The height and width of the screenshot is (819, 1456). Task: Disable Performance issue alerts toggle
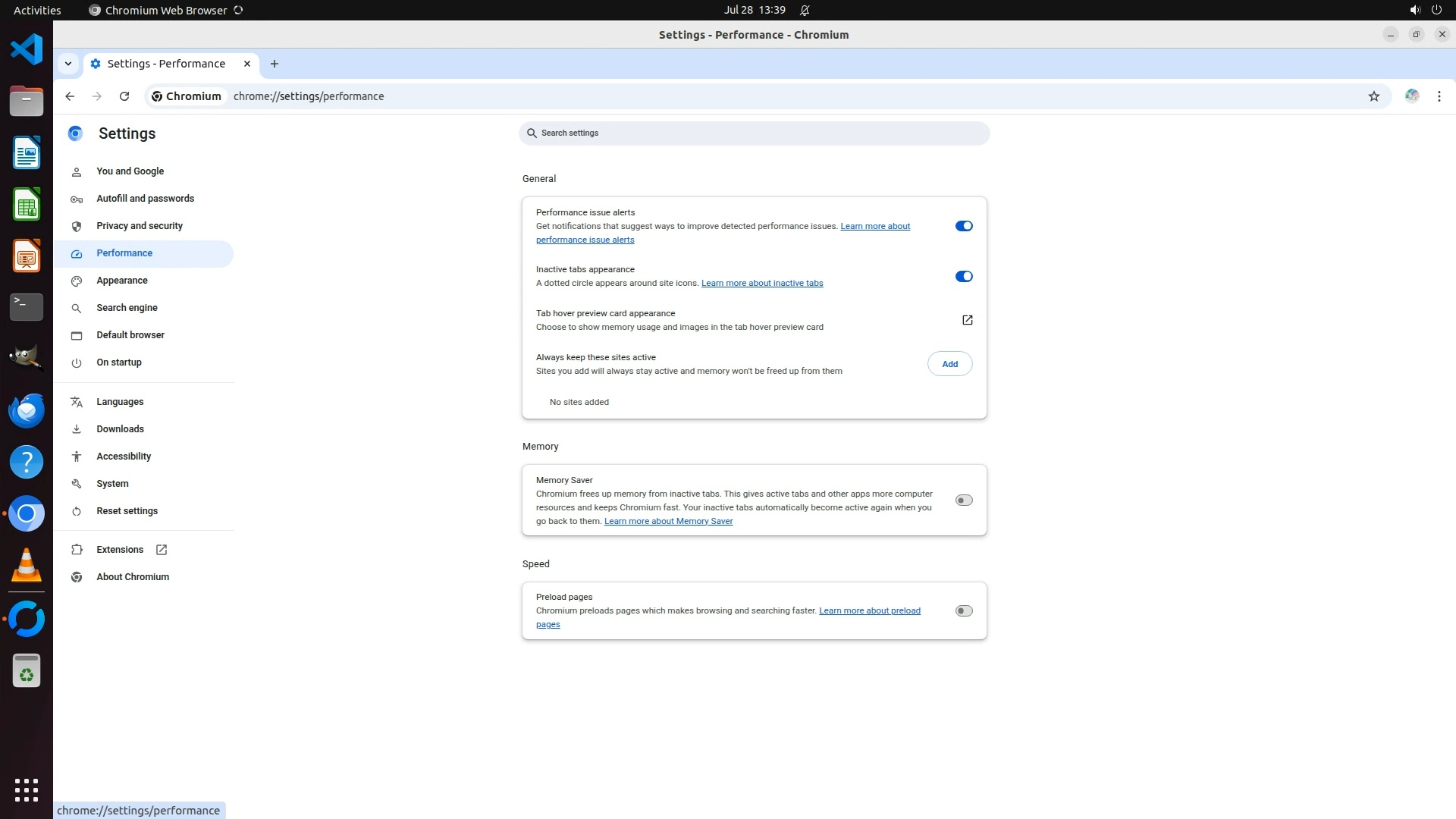[963, 226]
